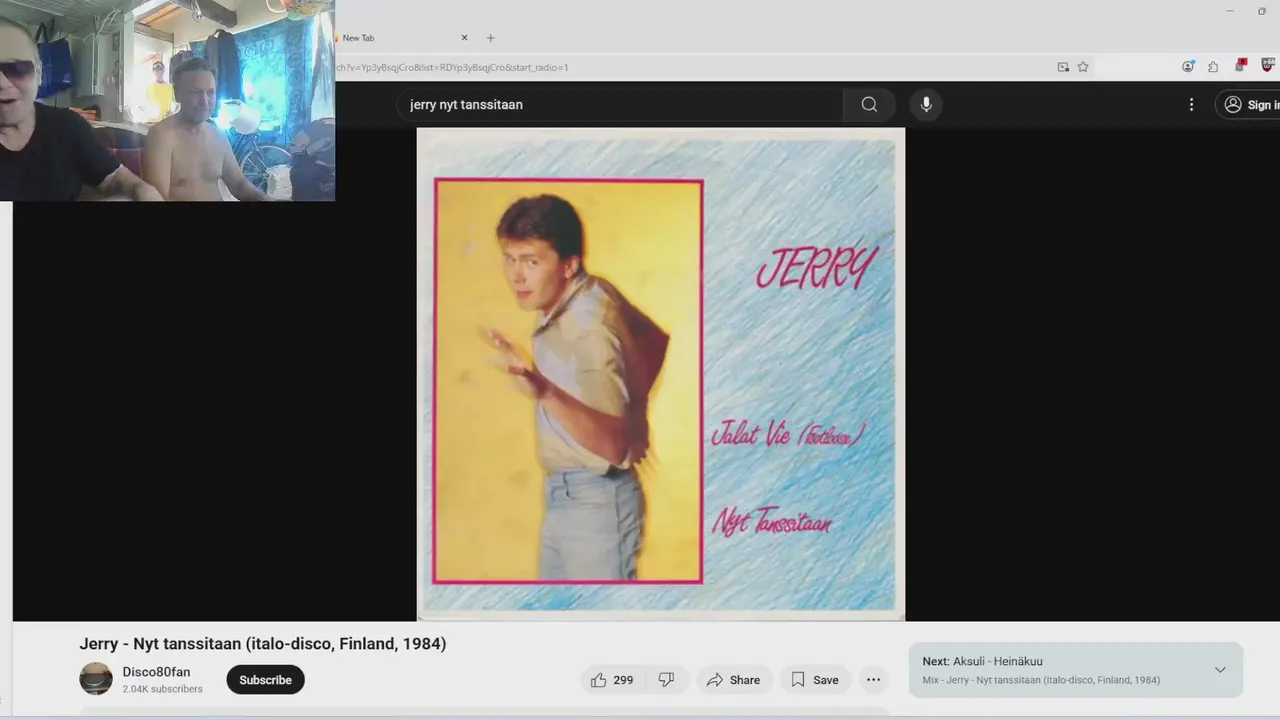Open a new browser tab with plus
Image resolution: width=1280 pixels, height=720 pixels.
[490, 38]
